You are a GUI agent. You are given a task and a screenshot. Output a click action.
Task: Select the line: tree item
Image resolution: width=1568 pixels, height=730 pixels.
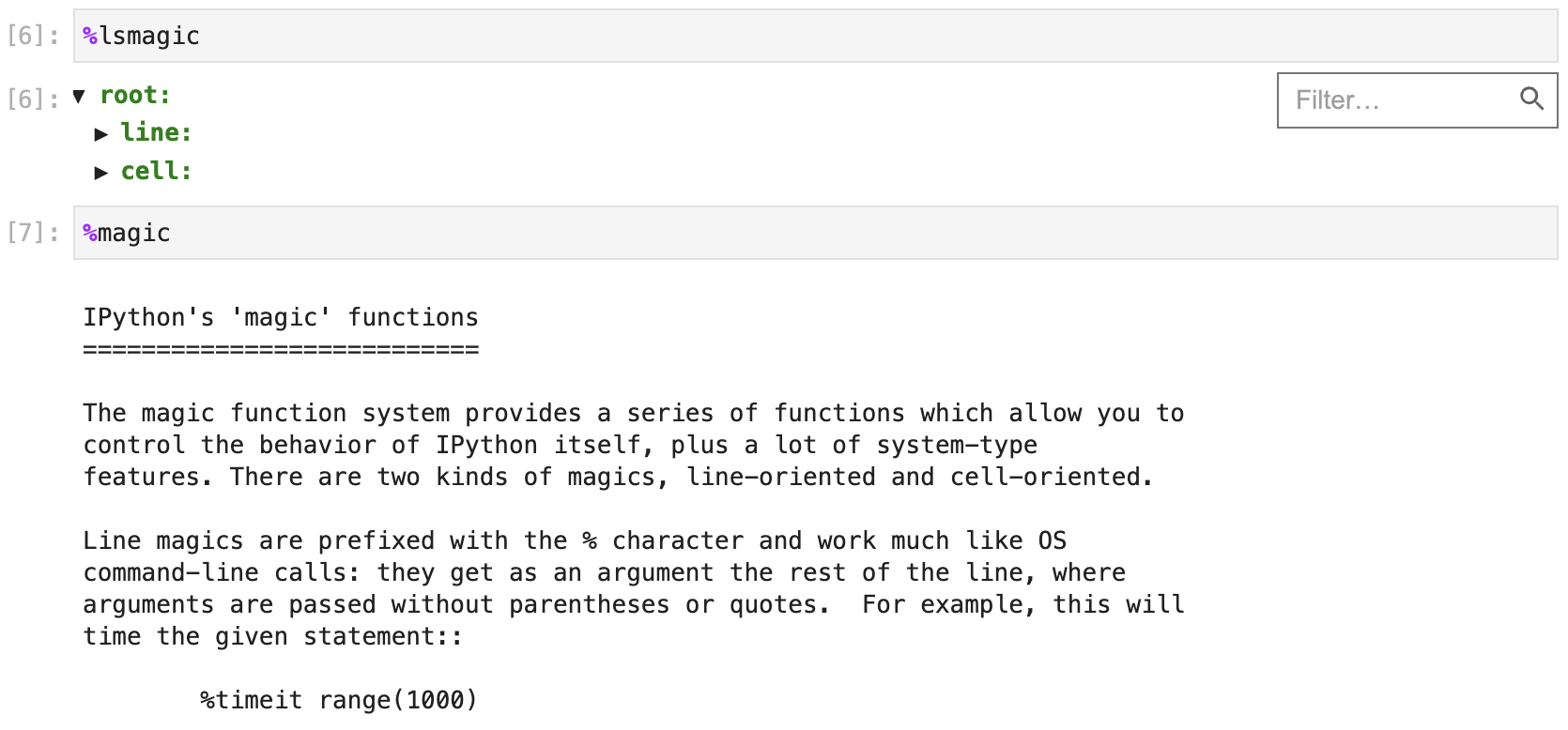156,133
